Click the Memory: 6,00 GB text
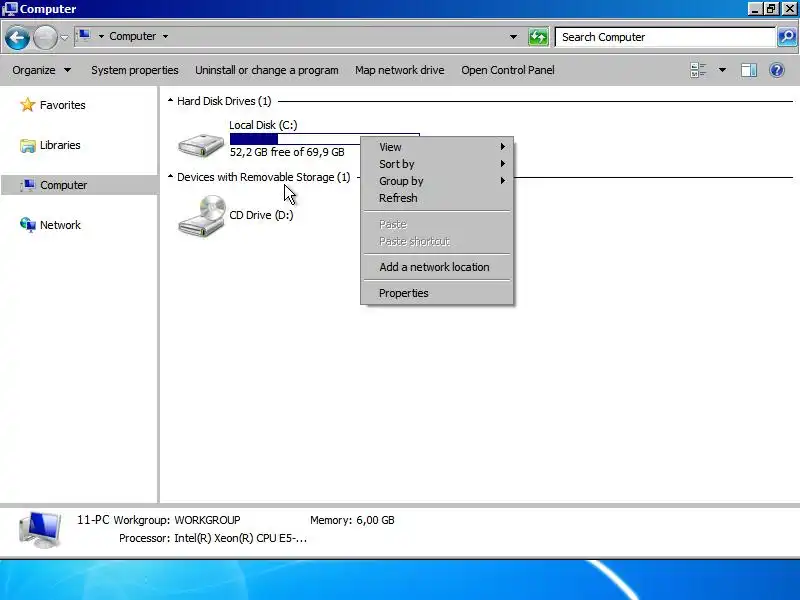This screenshot has width=800, height=600. pyautogui.click(x=352, y=520)
